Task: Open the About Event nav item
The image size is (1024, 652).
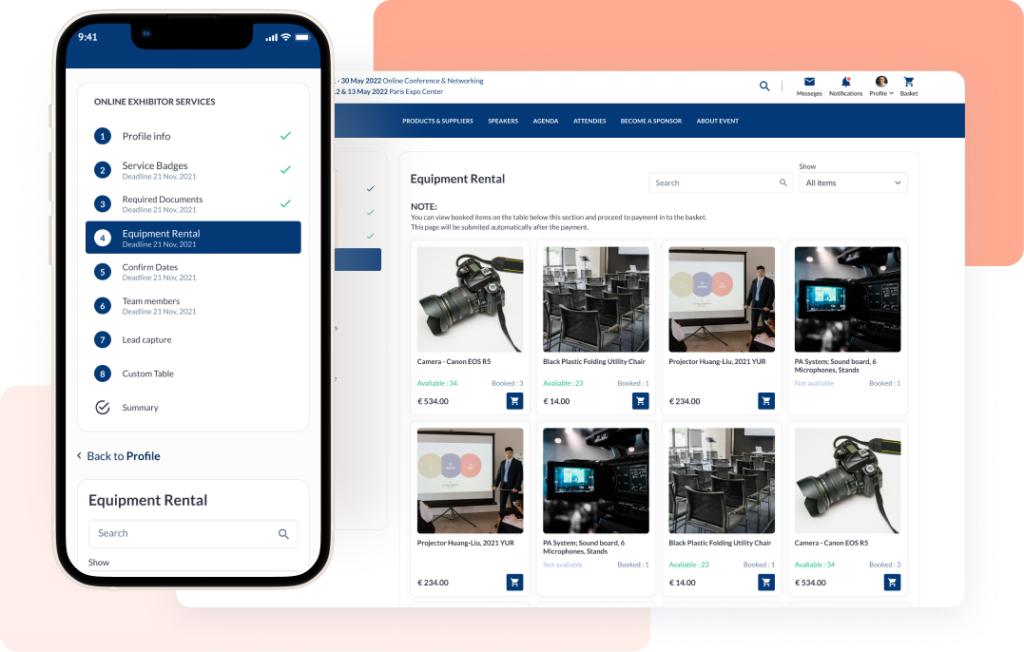Action: (x=718, y=121)
